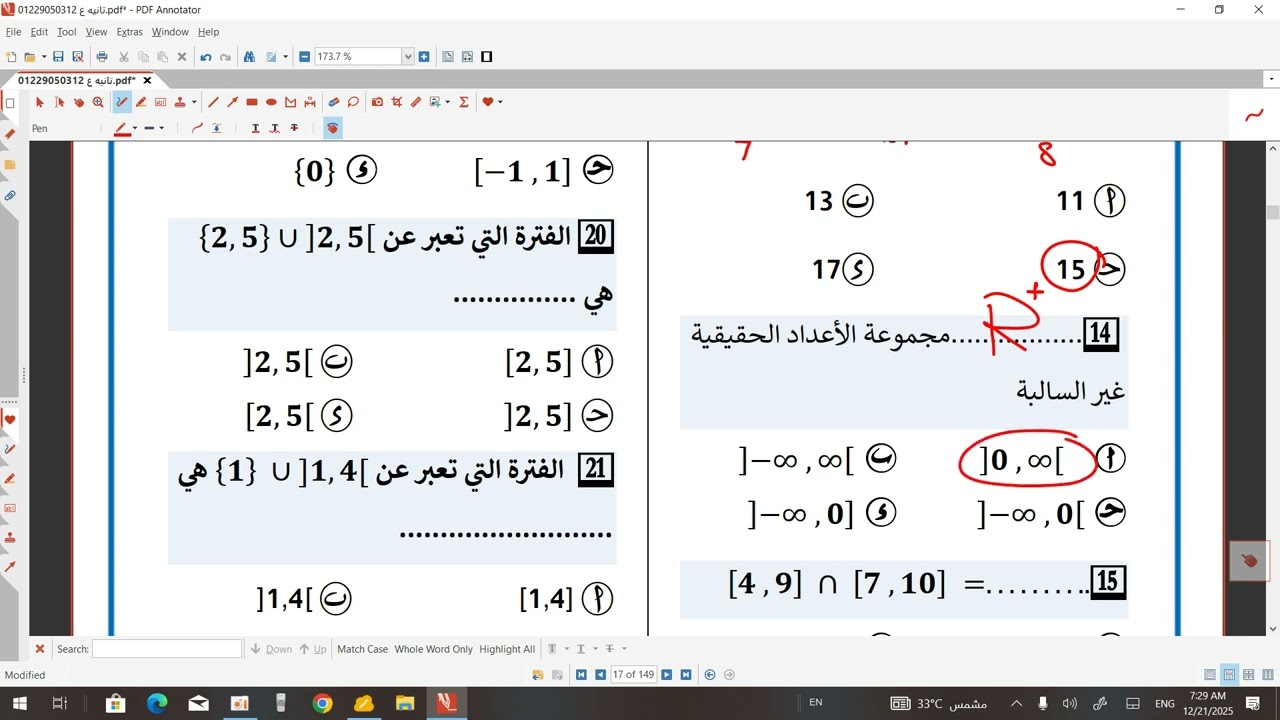Viewport: 1280px width, 720px height.
Task: Select the Pen tool in annotation toolbar
Action: [122, 102]
